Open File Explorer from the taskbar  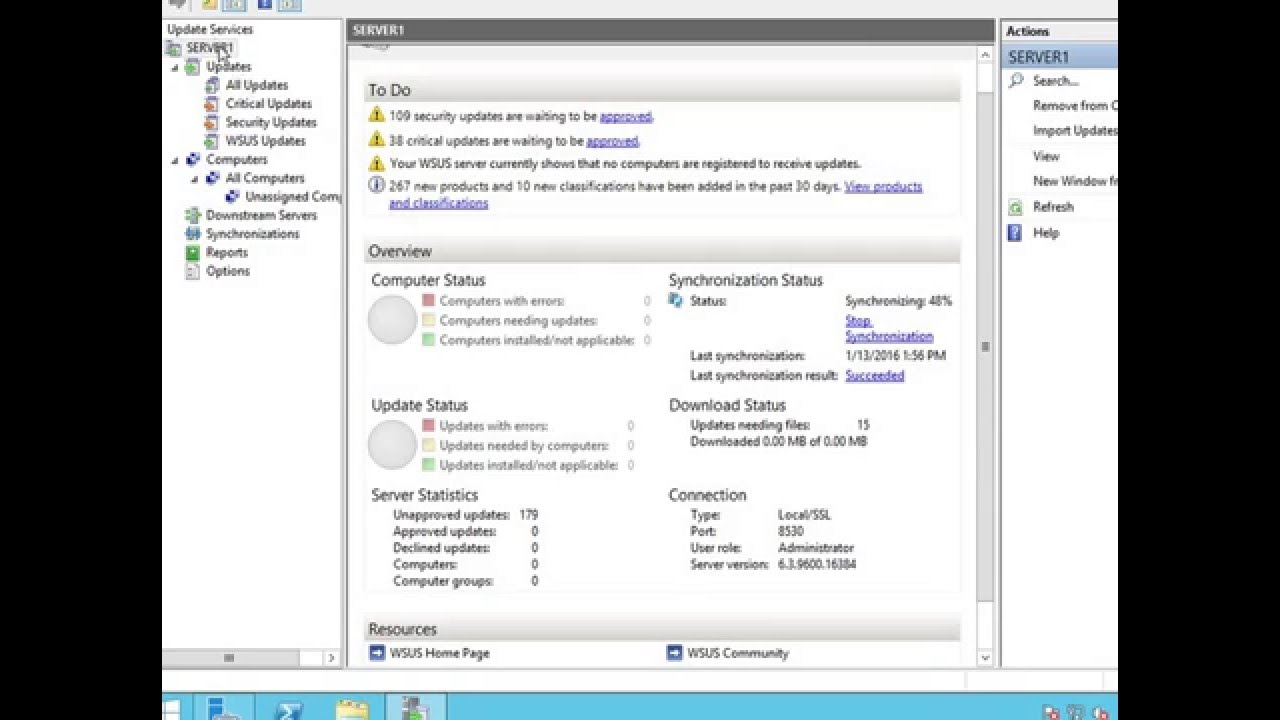[x=352, y=709]
